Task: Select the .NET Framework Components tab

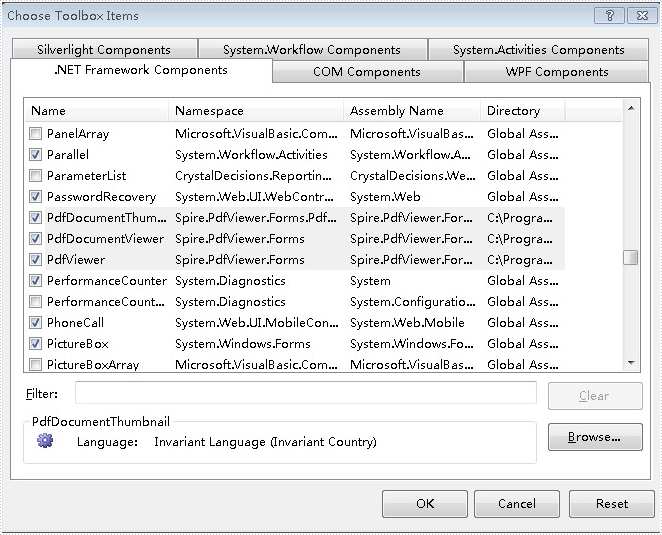Action: coord(141,70)
